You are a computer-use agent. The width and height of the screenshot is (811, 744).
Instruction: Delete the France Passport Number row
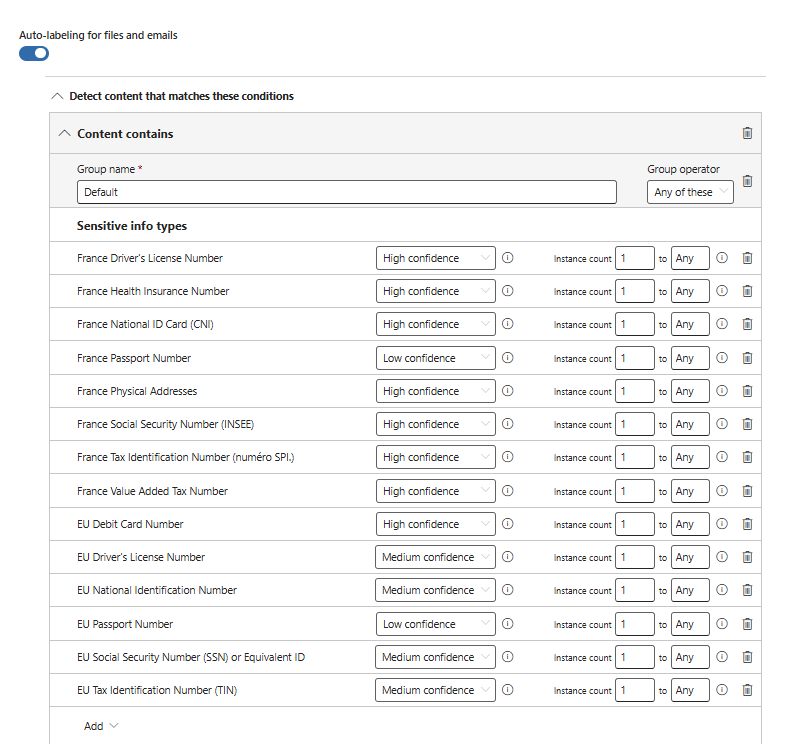747,358
